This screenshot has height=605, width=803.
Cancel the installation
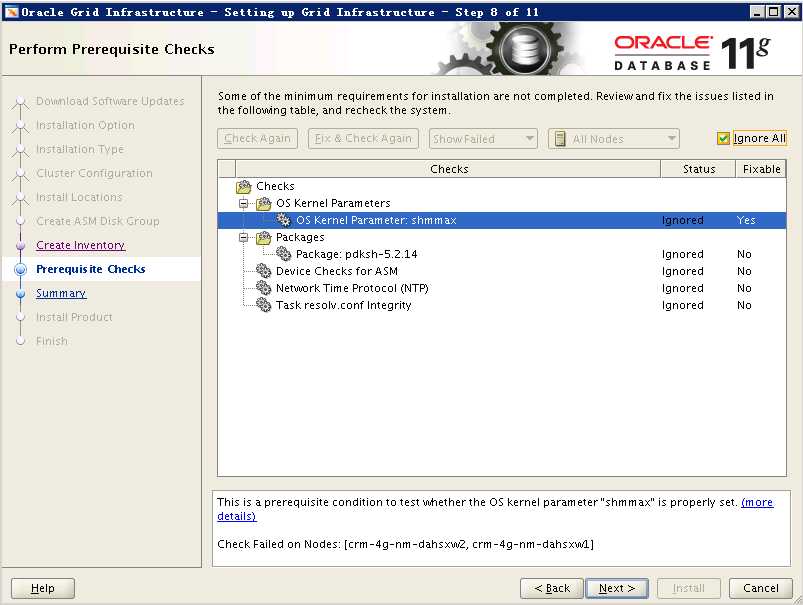(760, 589)
